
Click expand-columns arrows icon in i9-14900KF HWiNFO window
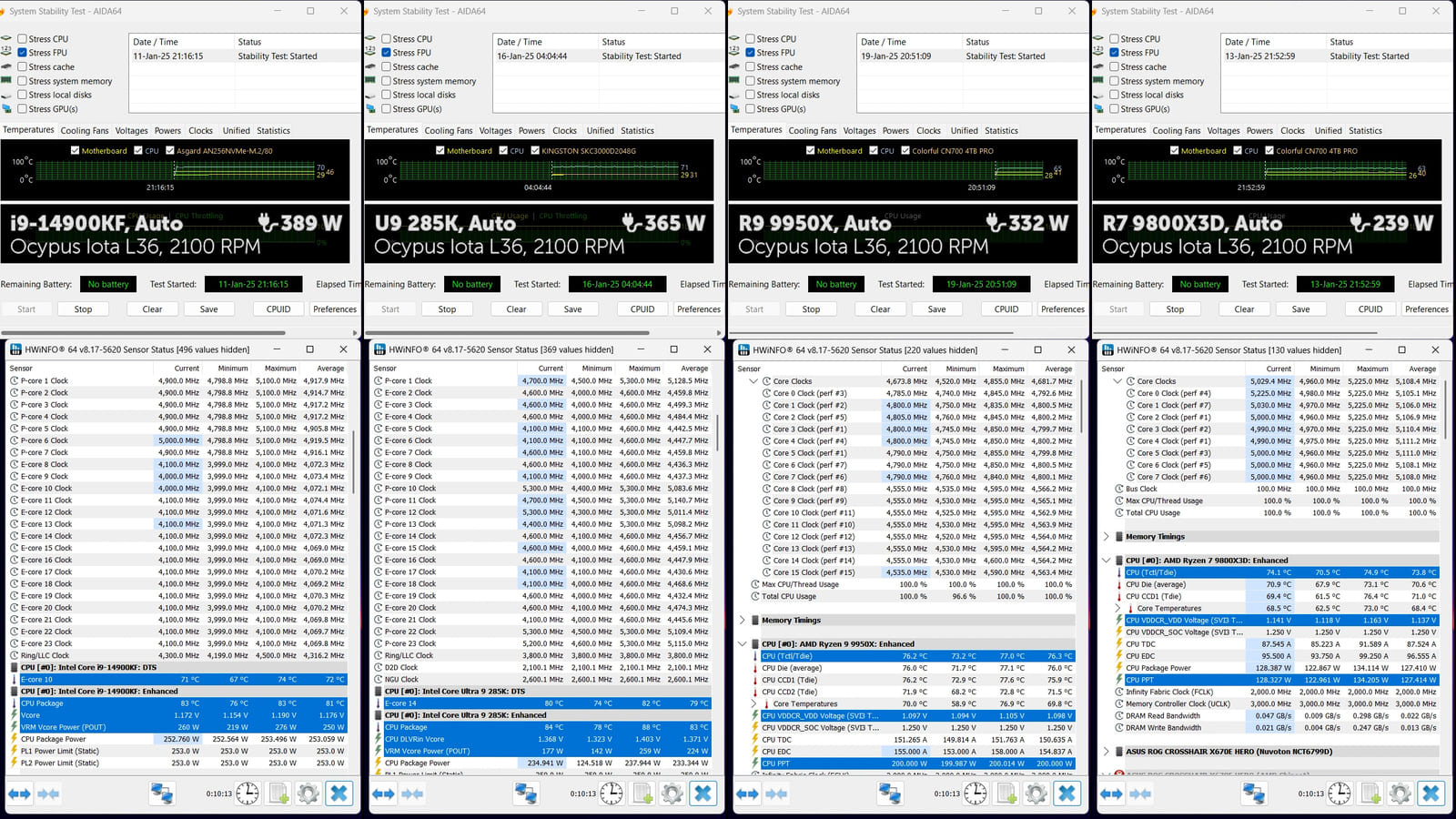pos(19,794)
